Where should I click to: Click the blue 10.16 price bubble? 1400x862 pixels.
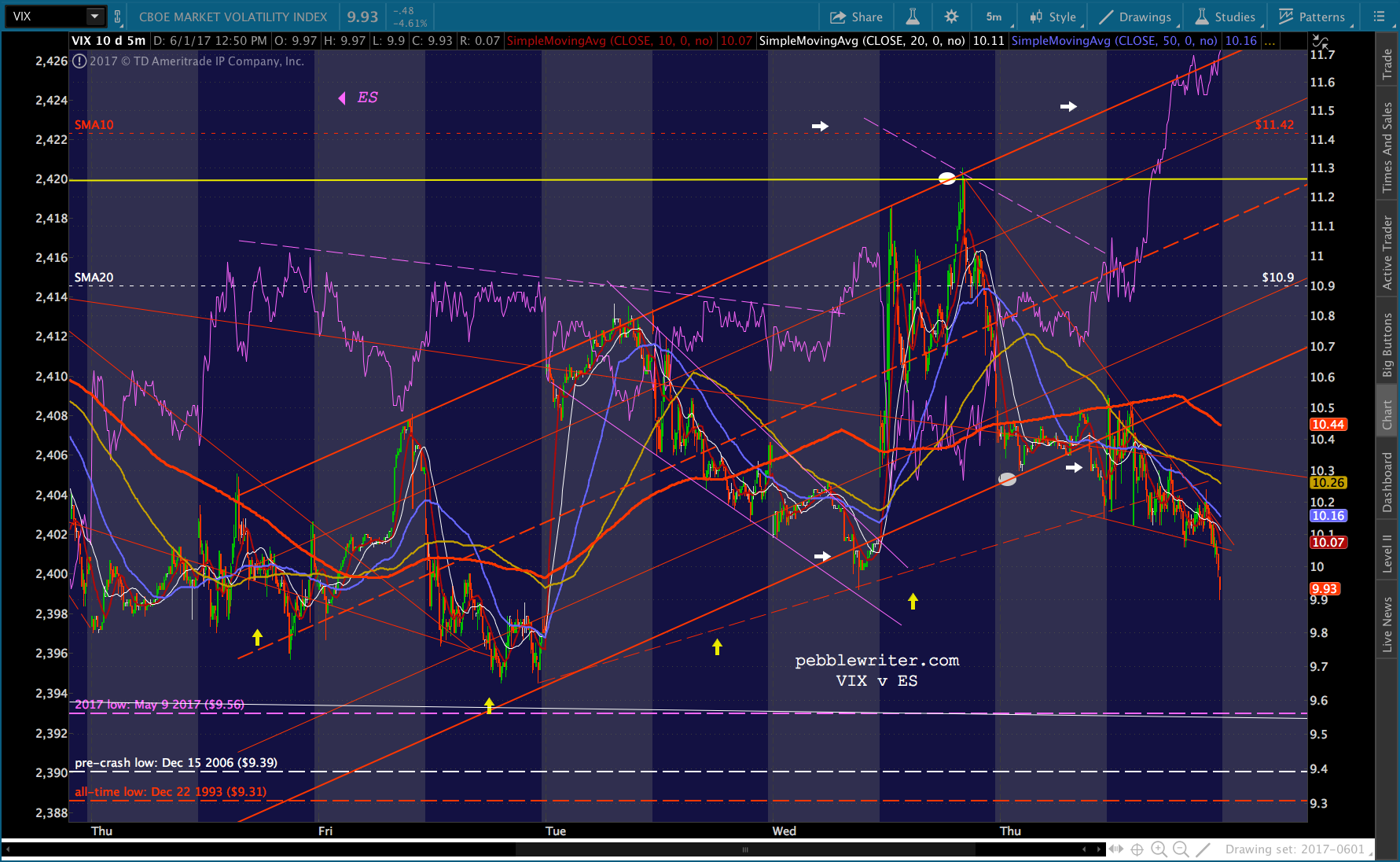tap(1328, 516)
